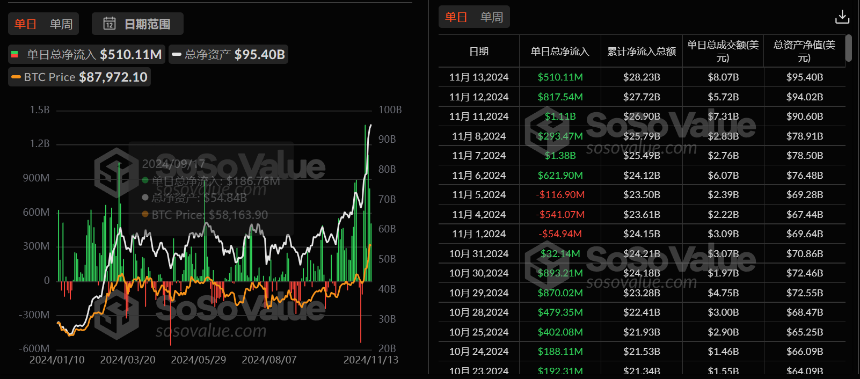The height and width of the screenshot is (379, 860).
Task: Click the $90.60B net assets cell
Action: 805,116
